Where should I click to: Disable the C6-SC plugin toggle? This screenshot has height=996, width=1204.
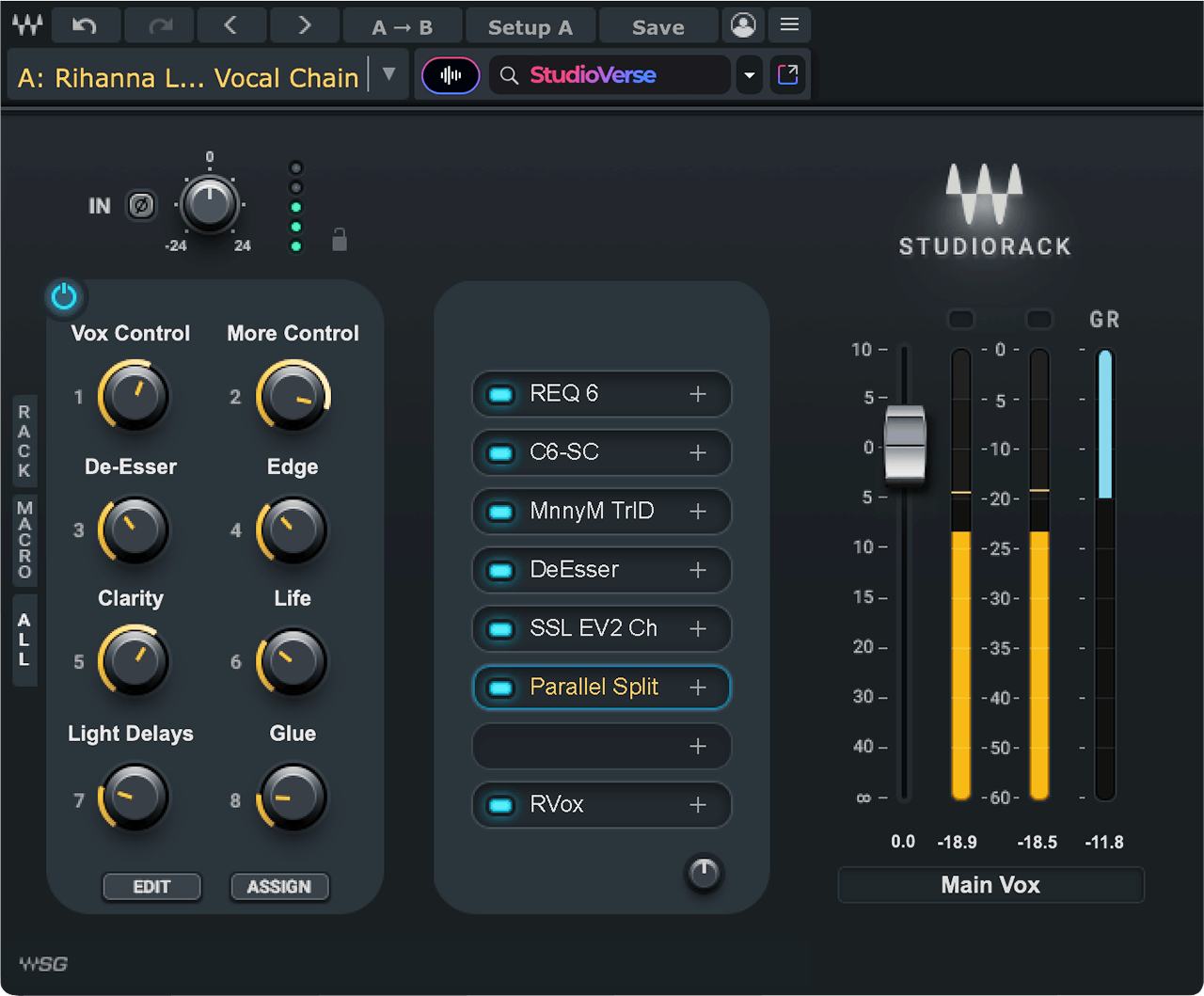point(499,452)
